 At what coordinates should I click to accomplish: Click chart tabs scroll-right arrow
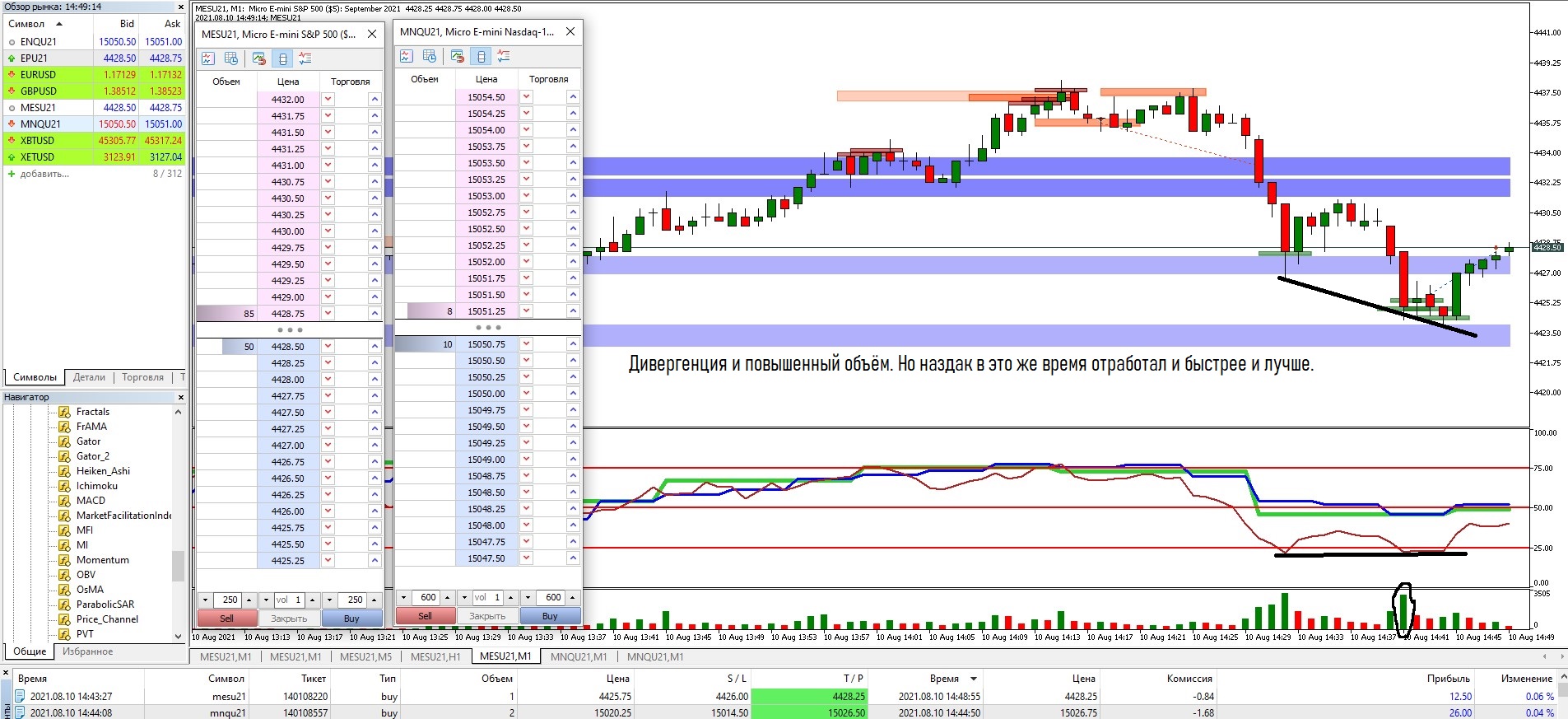point(1561,656)
